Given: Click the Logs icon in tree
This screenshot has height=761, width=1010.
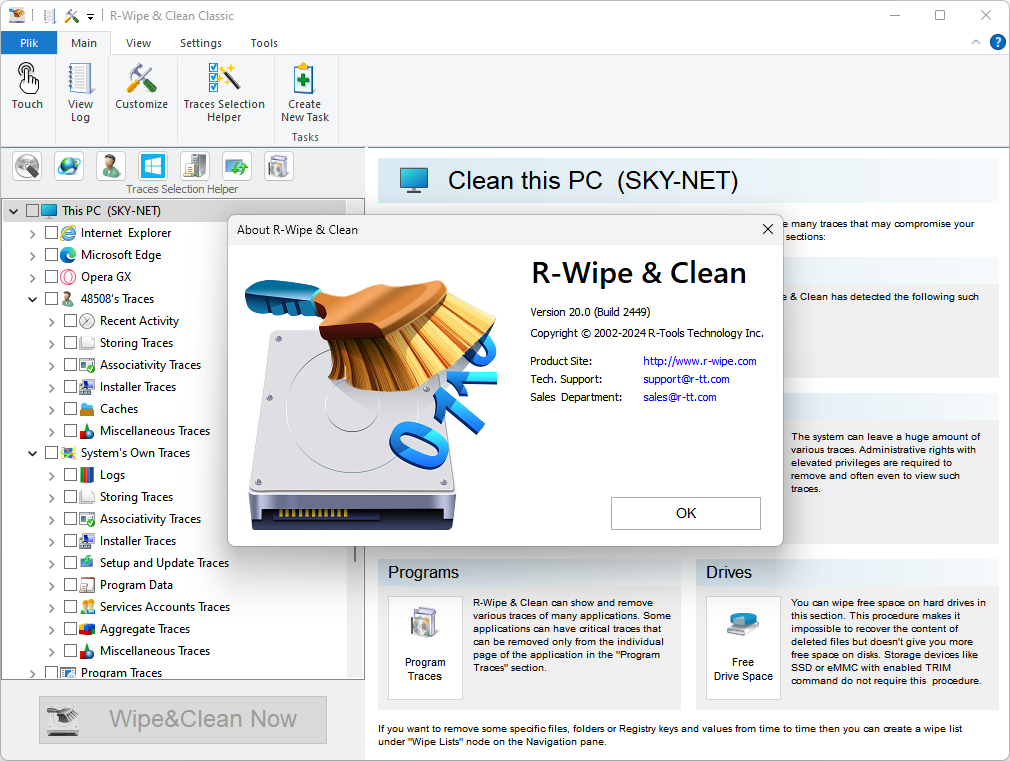Looking at the screenshot, I should [87, 475].
